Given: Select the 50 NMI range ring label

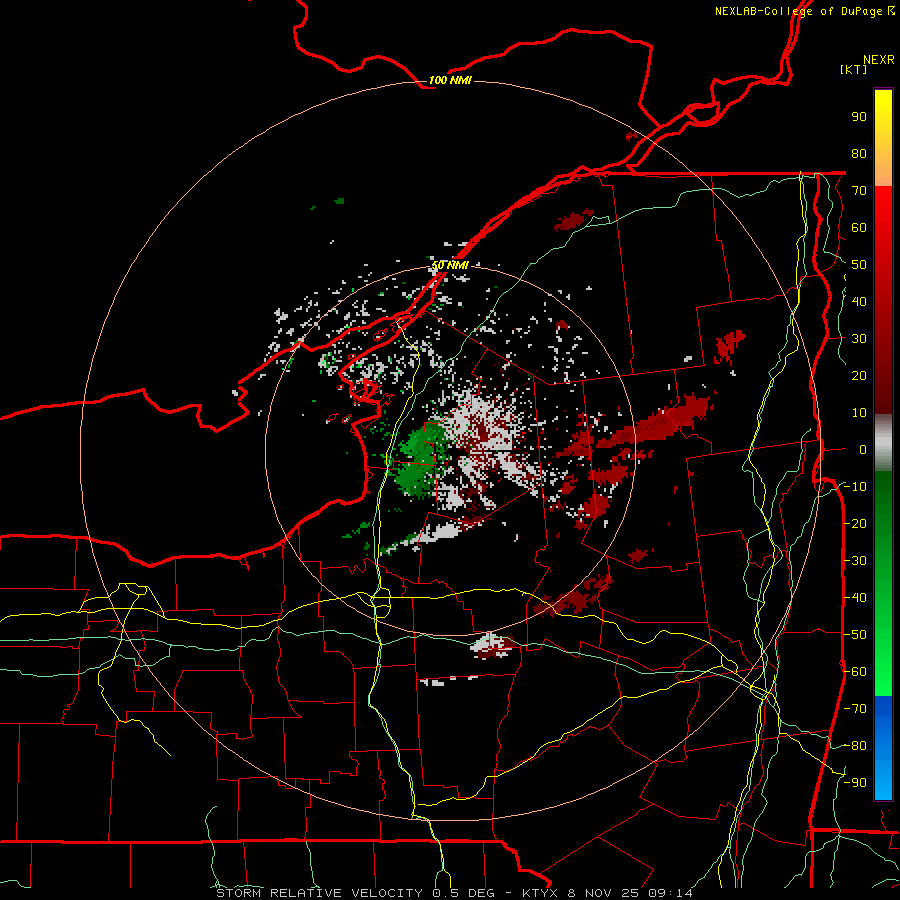Looking at the screenshot, I should click(450, 265).
